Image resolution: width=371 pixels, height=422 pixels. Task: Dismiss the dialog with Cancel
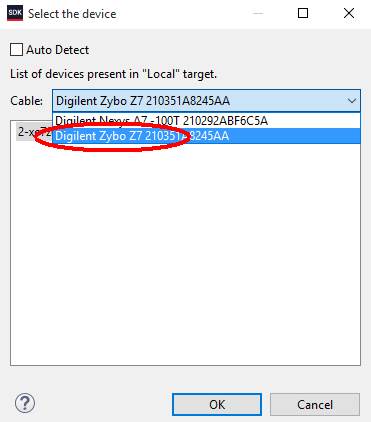coord(315,404)
